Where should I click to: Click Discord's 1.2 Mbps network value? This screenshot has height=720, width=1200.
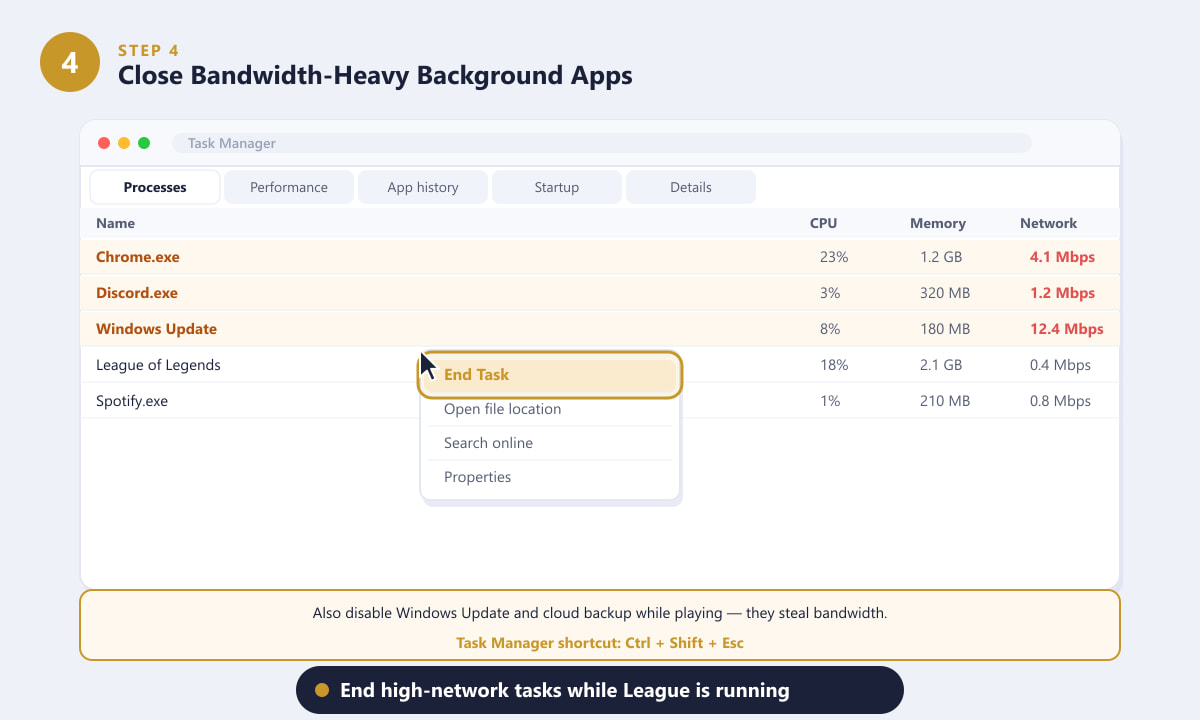pos(1062,293)
